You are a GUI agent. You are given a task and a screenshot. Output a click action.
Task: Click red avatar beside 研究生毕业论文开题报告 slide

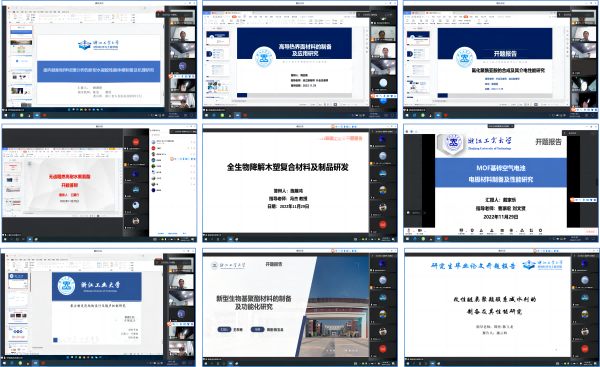click(584, 349)
